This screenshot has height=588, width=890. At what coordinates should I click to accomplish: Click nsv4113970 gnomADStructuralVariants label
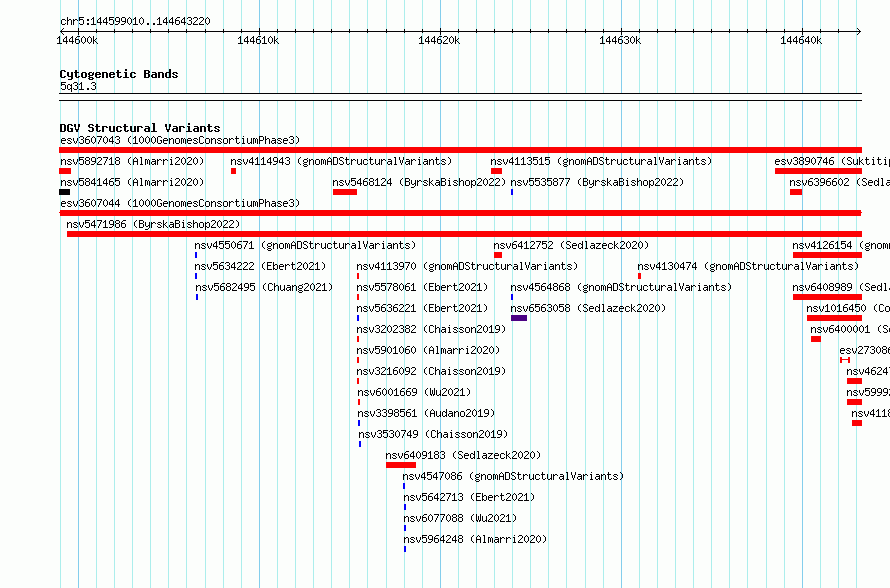467,266
